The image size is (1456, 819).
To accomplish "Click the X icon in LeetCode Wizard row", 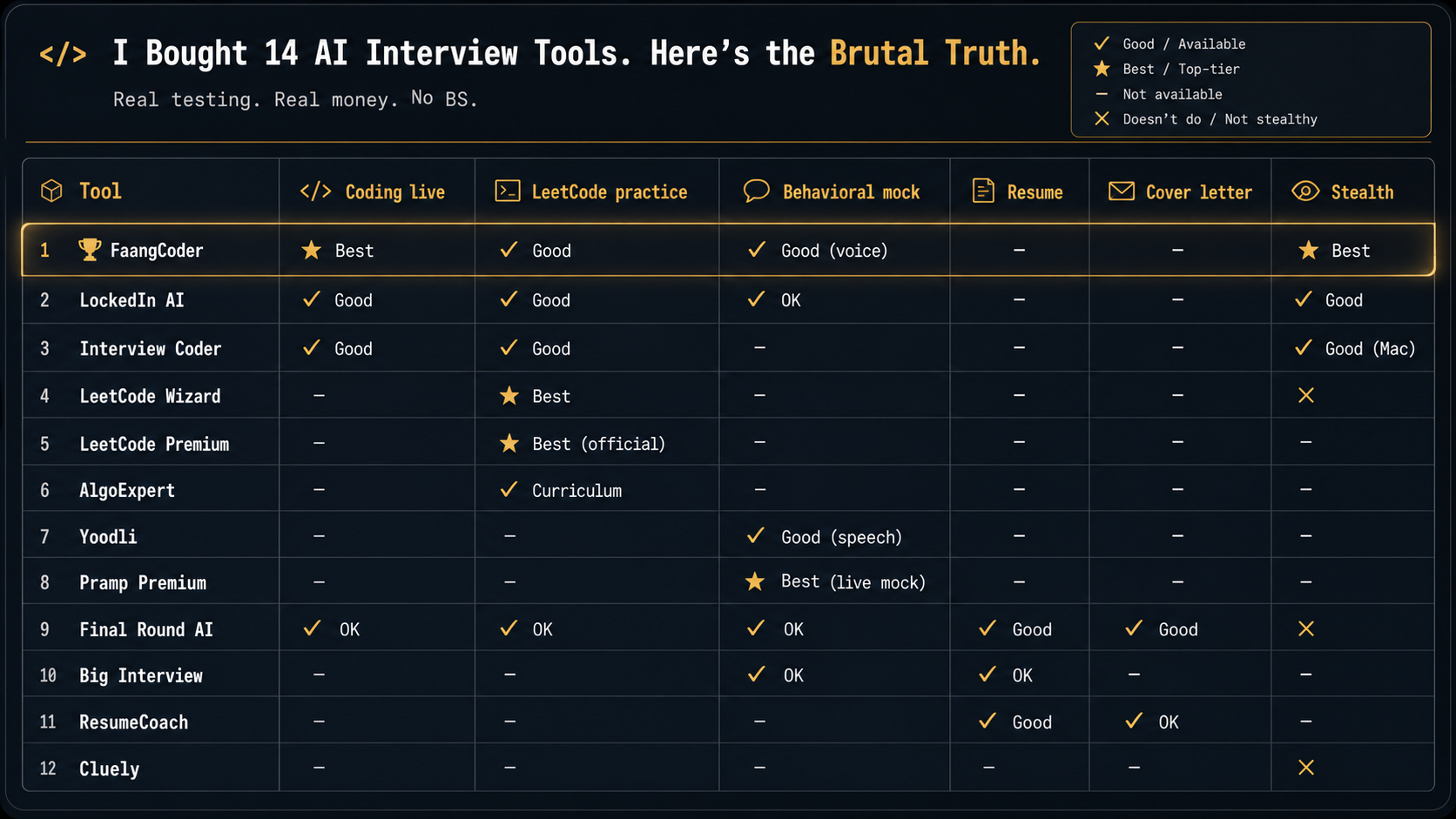I will coord(1306,395).
